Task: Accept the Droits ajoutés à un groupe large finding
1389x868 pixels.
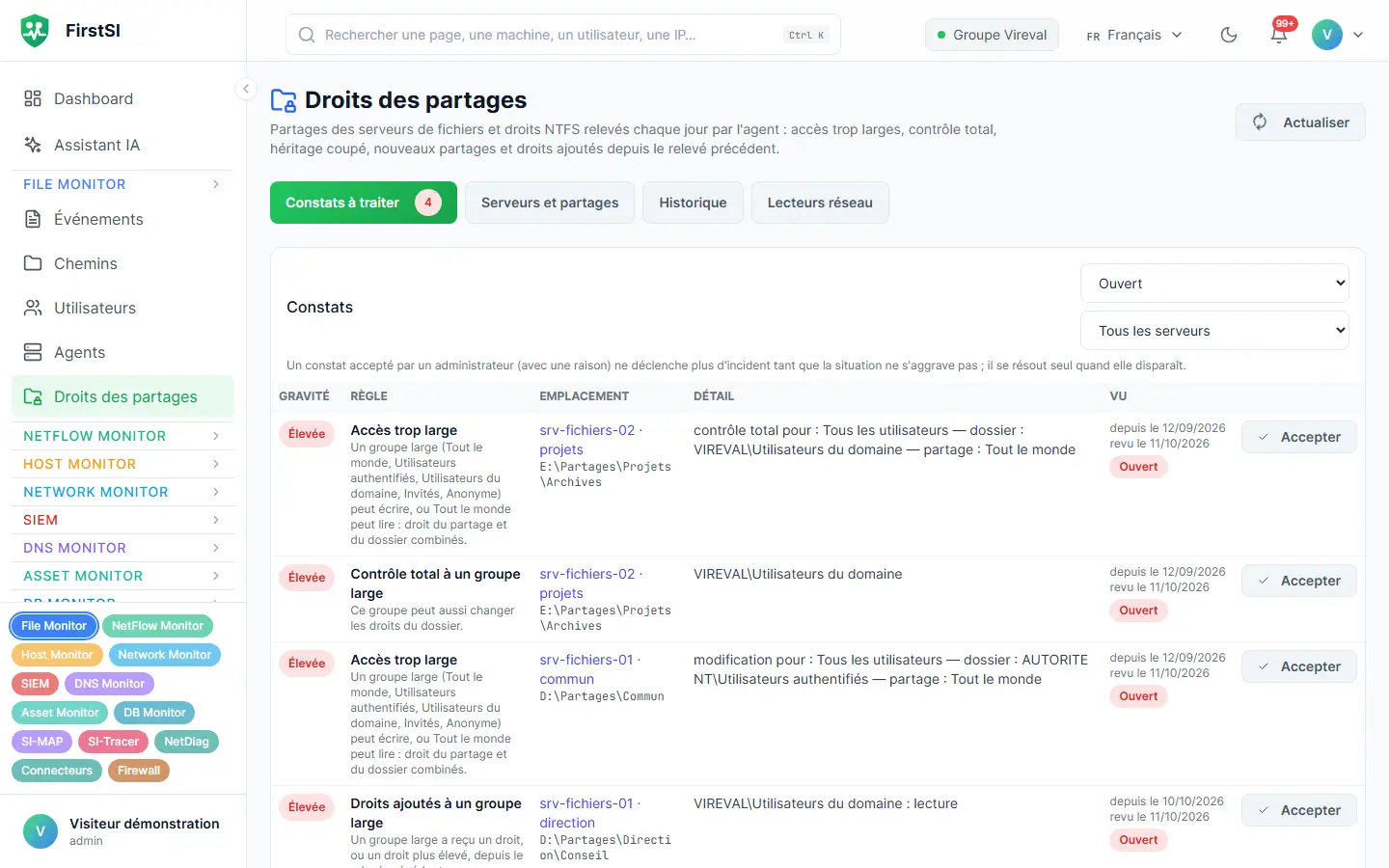Action: pos(1298,810)
